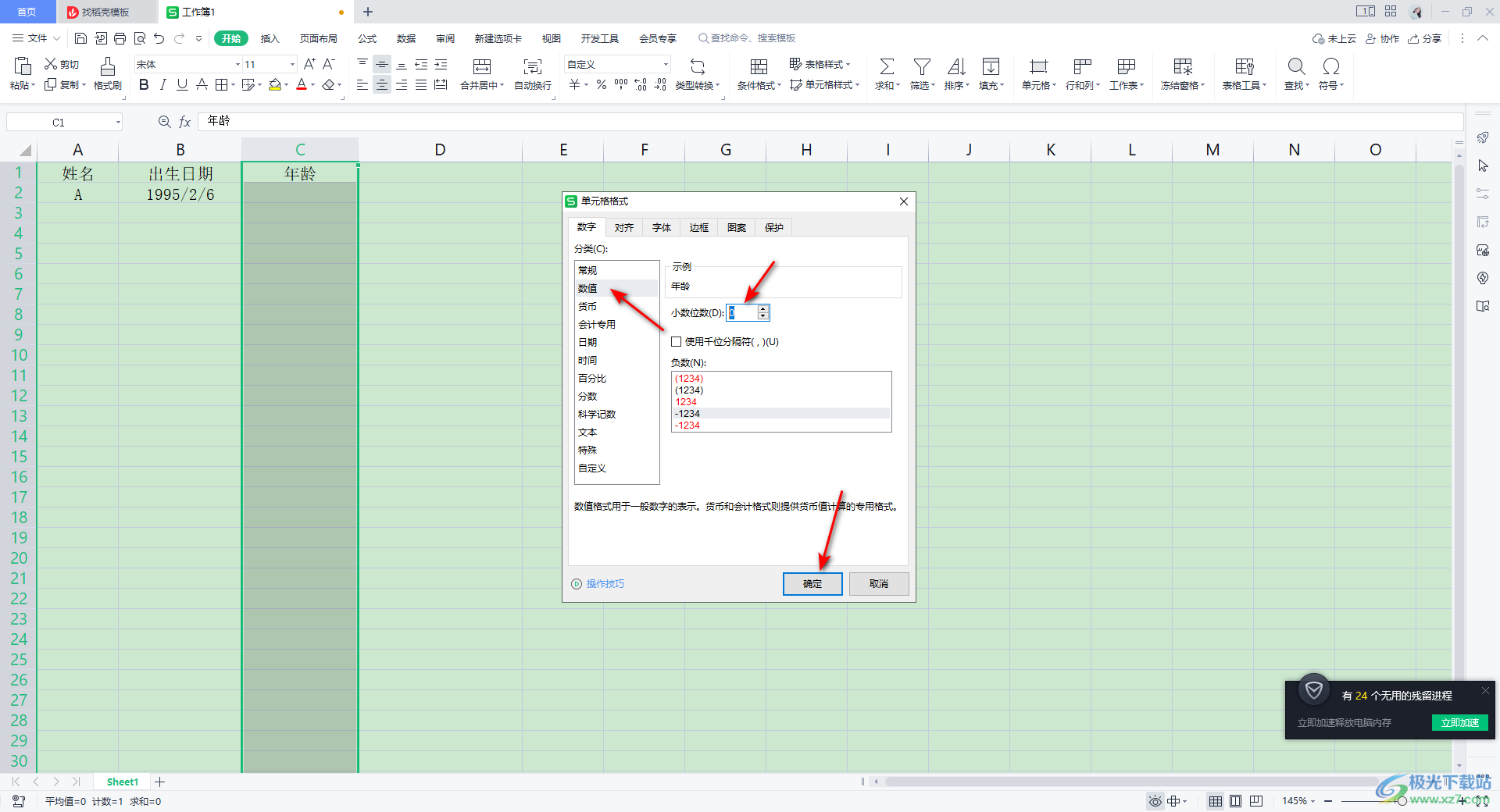This screenshot has width=1500, height=812.
Task: Expand the Name Box C1 dropdown
Action: (x=118, y=122)
